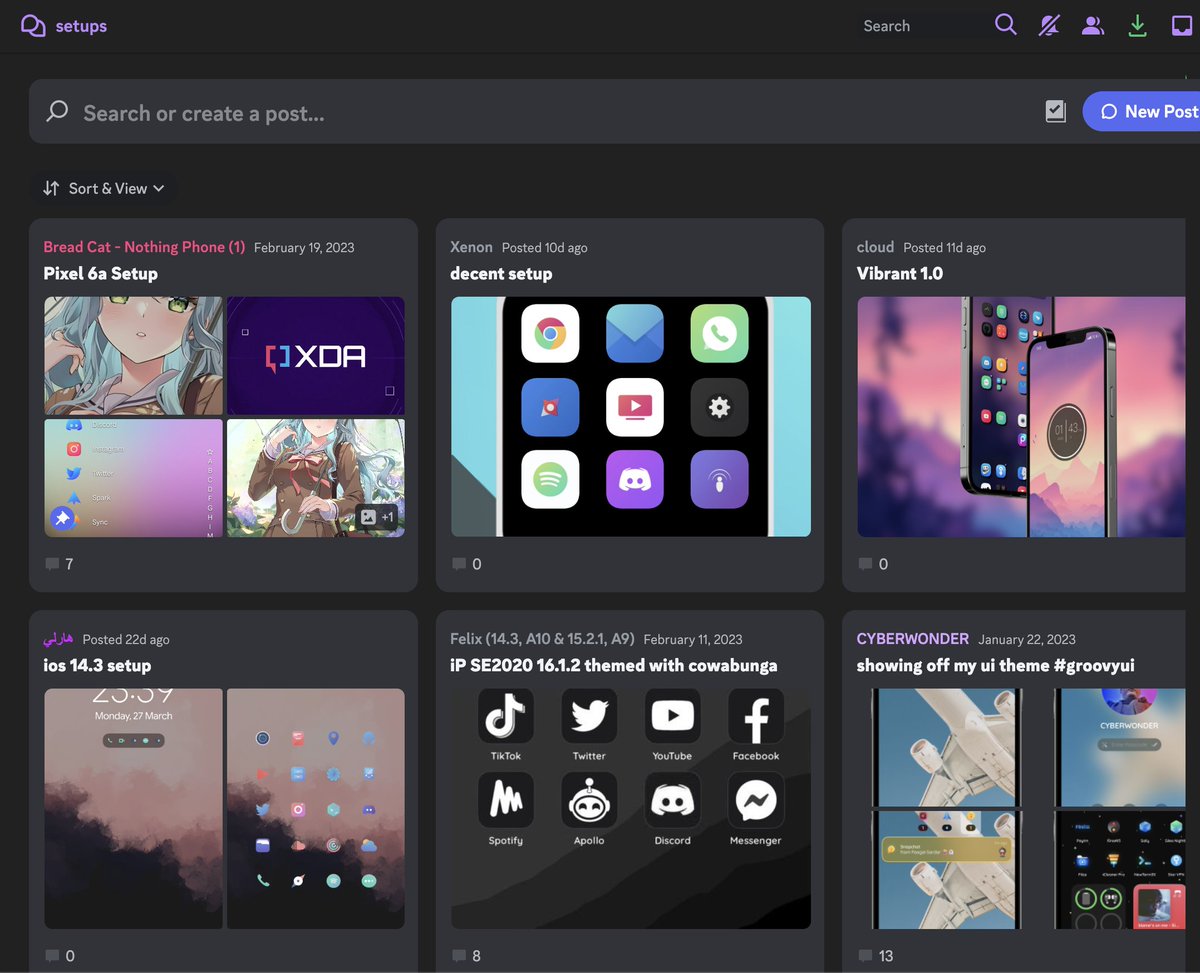Toggle the notification bell mute icon
Viewport: 1200px width, 973px height.
[x=1049, y=26]
